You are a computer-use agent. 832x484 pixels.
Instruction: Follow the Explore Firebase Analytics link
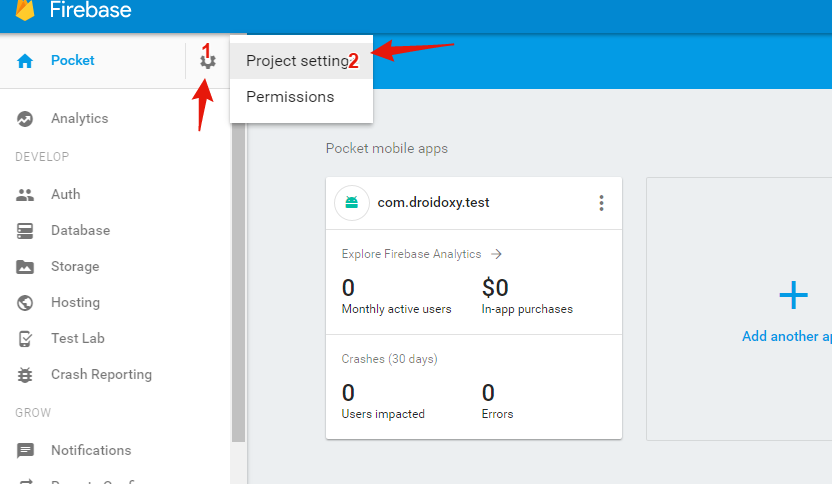coord(420,254)
